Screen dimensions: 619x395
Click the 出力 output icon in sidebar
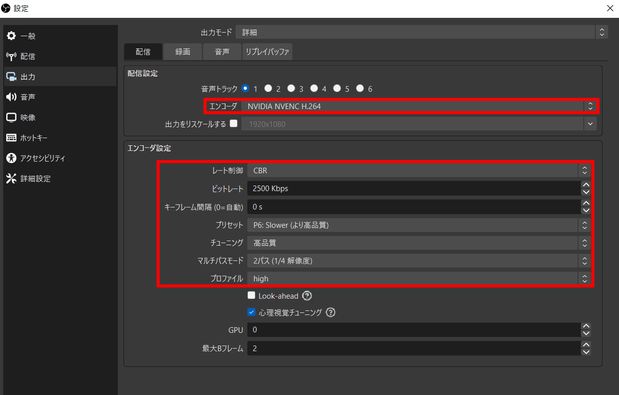(x=11, y=77)
